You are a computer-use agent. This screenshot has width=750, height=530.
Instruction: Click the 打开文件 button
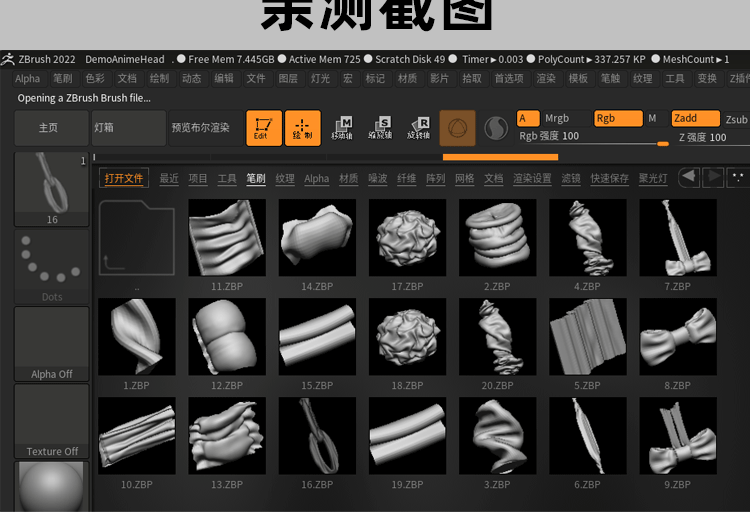(x=124, y=179)
